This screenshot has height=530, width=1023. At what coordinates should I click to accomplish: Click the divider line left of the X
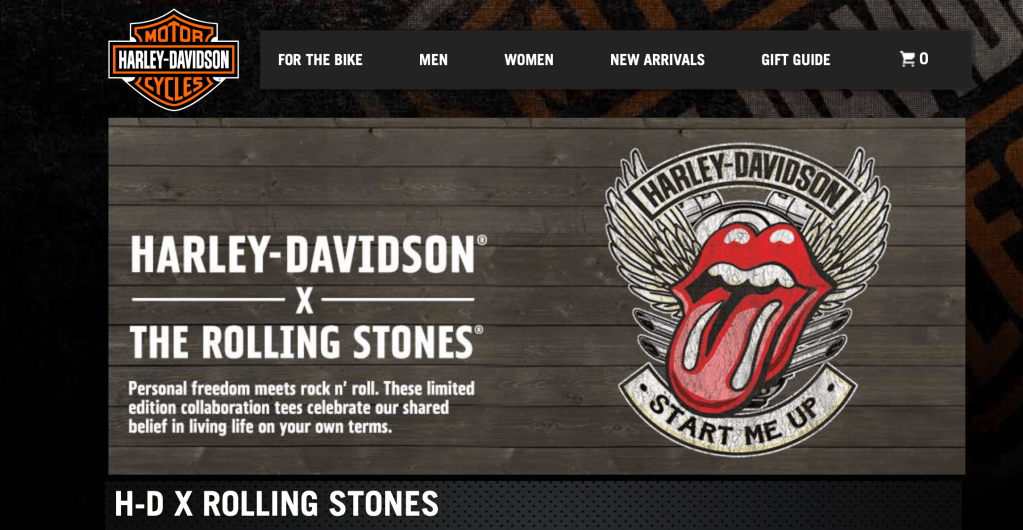tap(209, 299)
